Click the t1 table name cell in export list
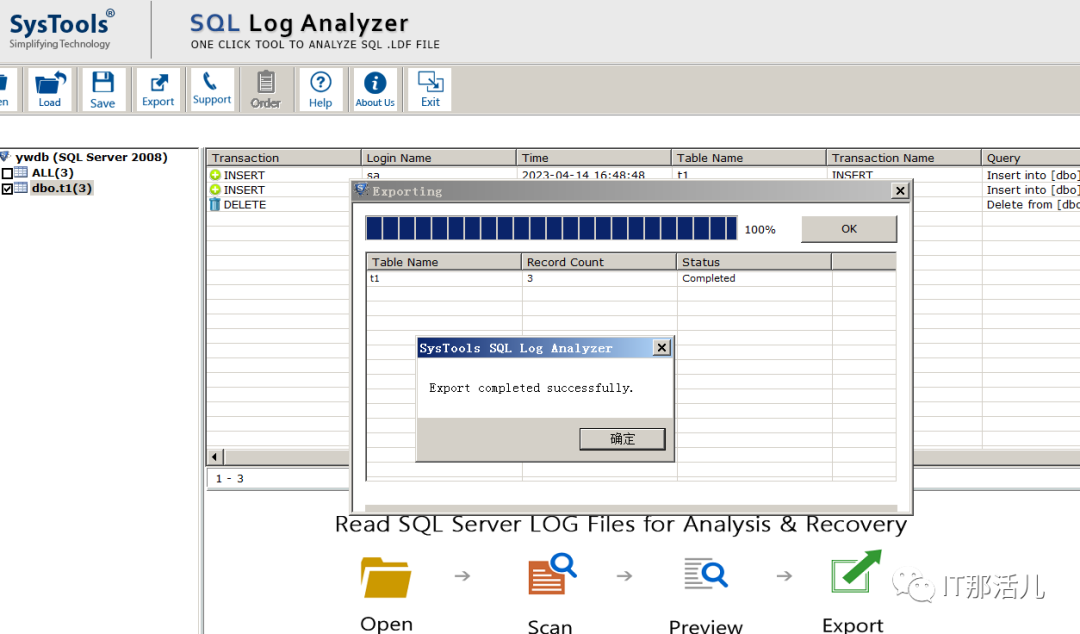1080x634 pixels. tap(375, 278)
